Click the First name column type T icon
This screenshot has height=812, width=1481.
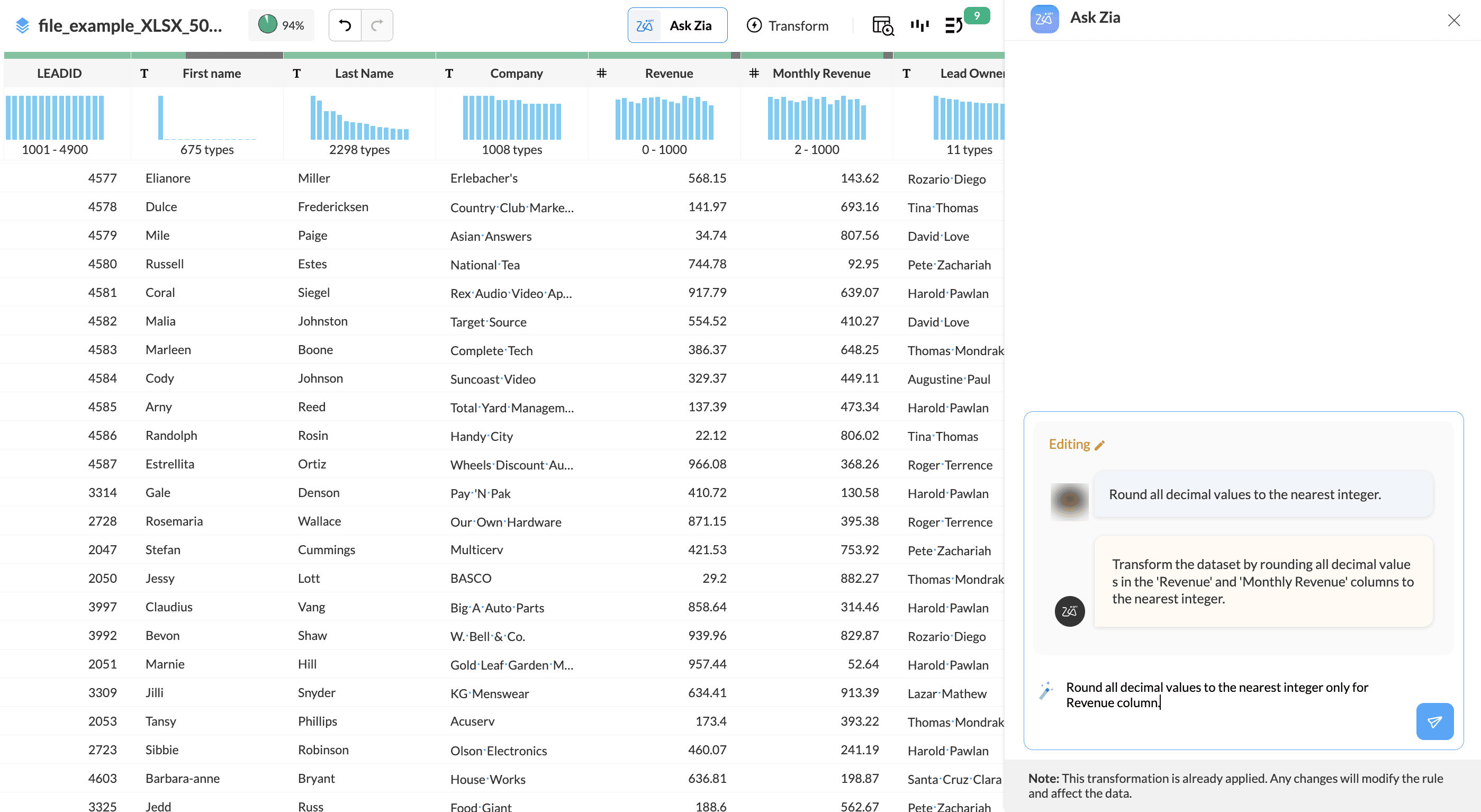tap(145, 73)
